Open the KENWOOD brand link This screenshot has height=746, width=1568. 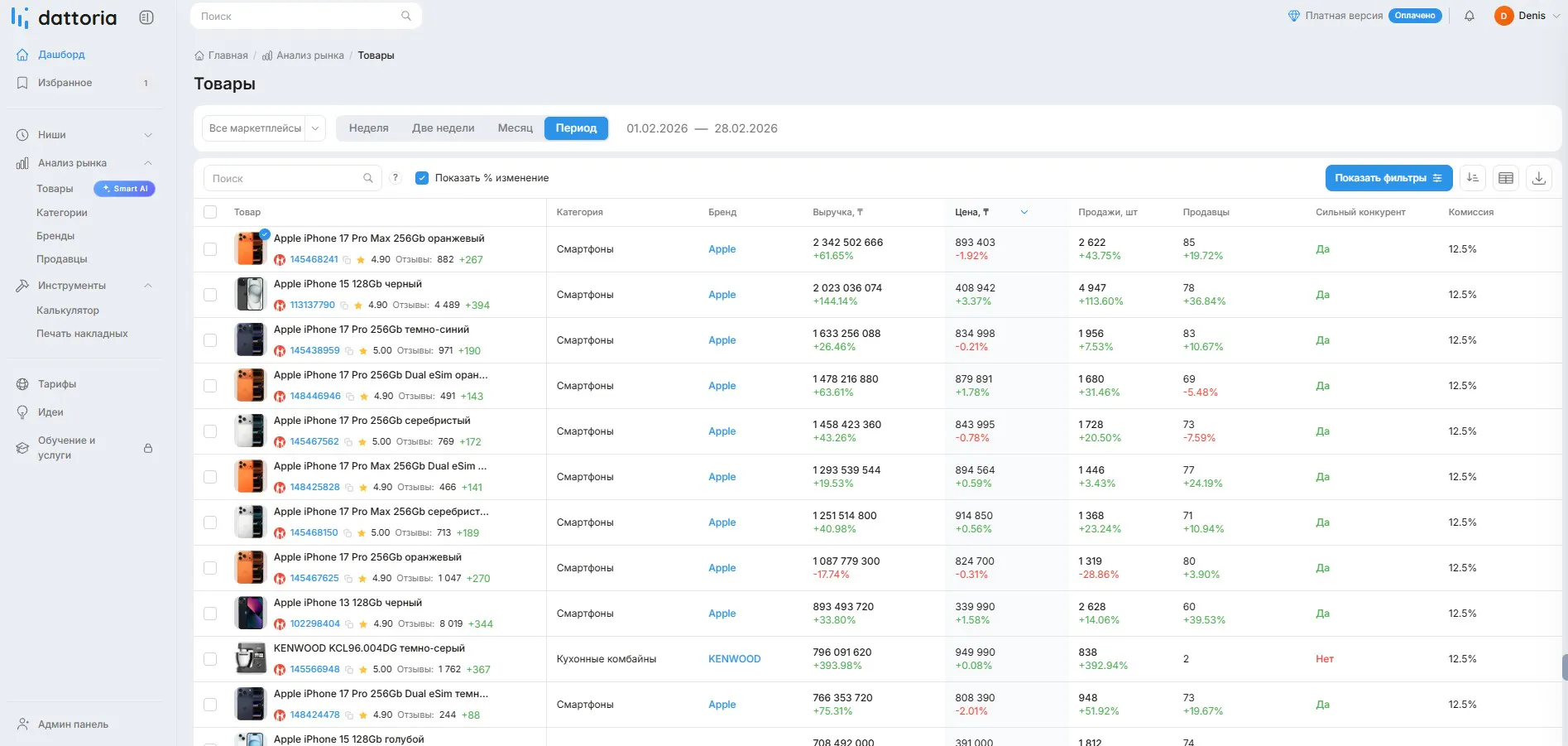734,659
